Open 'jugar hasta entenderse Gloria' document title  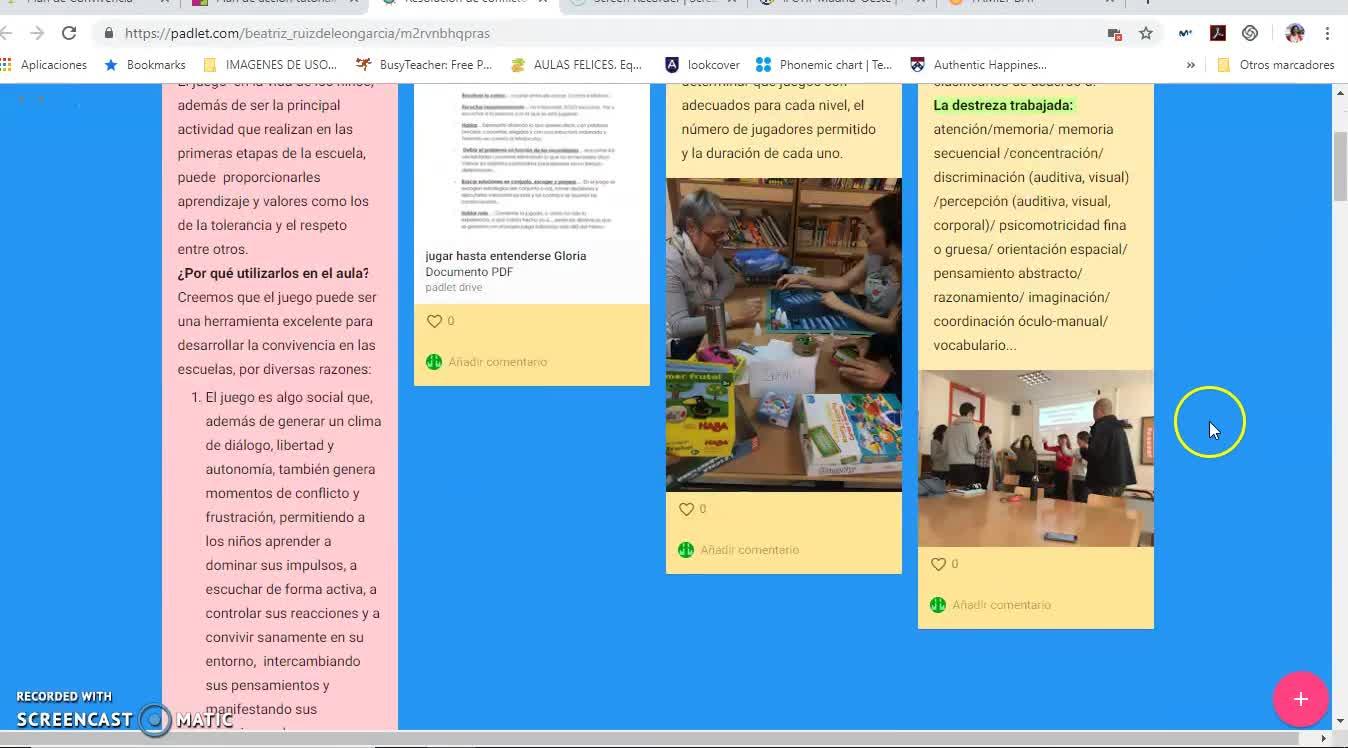[506, 256]
